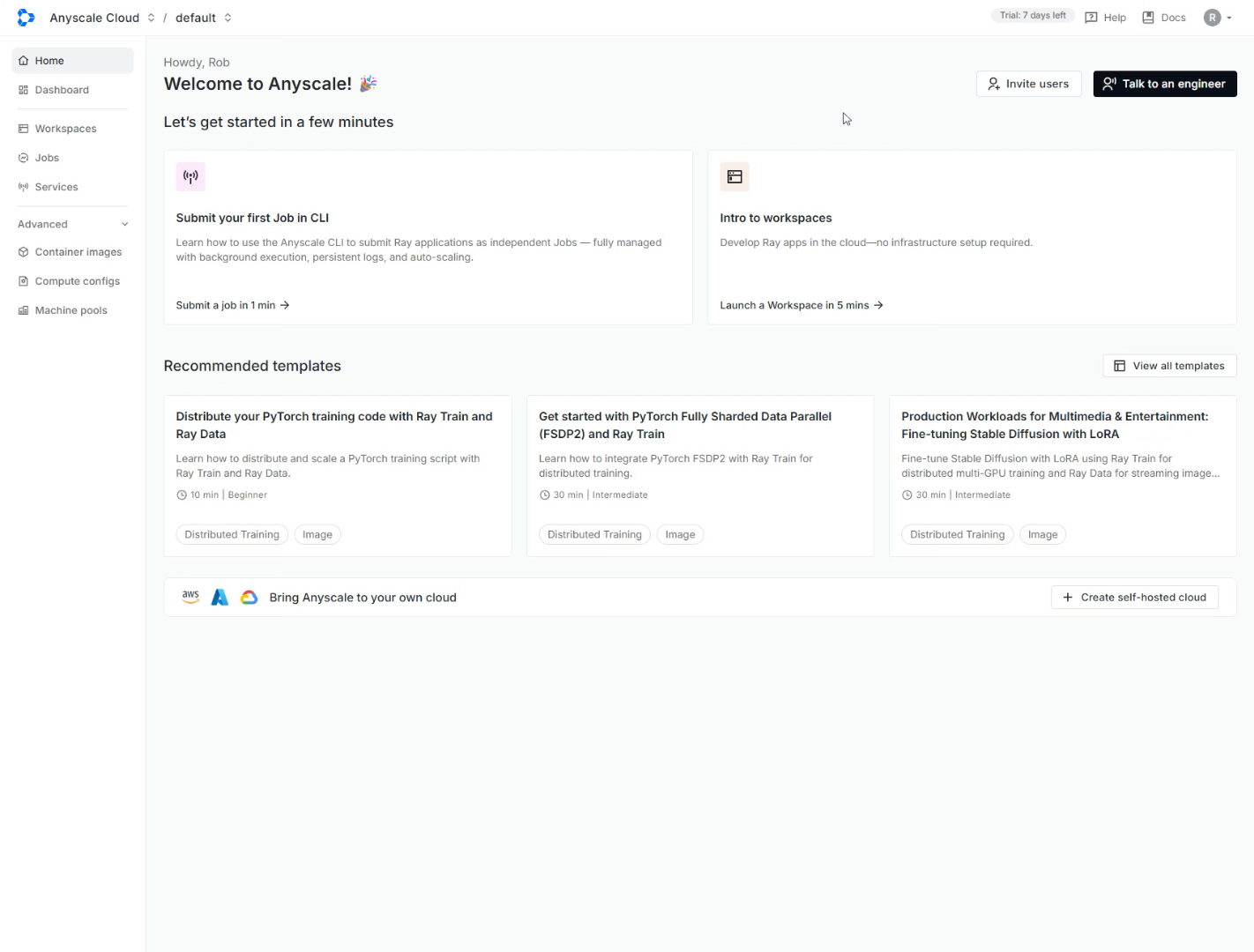Screen dimensions: 1254x952
Task: Click the Compute configs document icon
Action: tap(24, 281)
